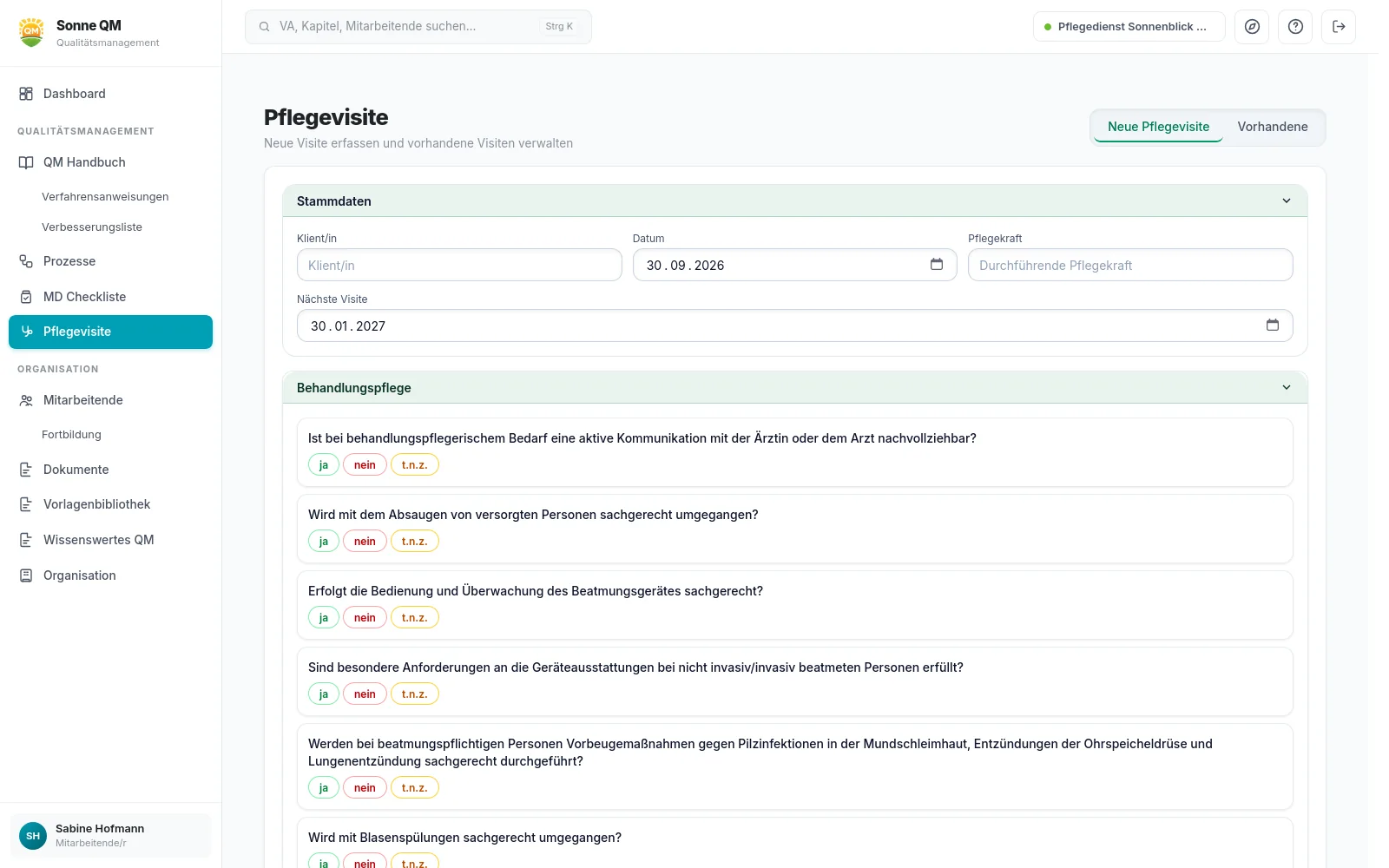The width and height of the screenshot is (1389, 868).
Task: Open Sabine Hofmann user profile
Action: [x=110, y=836]
